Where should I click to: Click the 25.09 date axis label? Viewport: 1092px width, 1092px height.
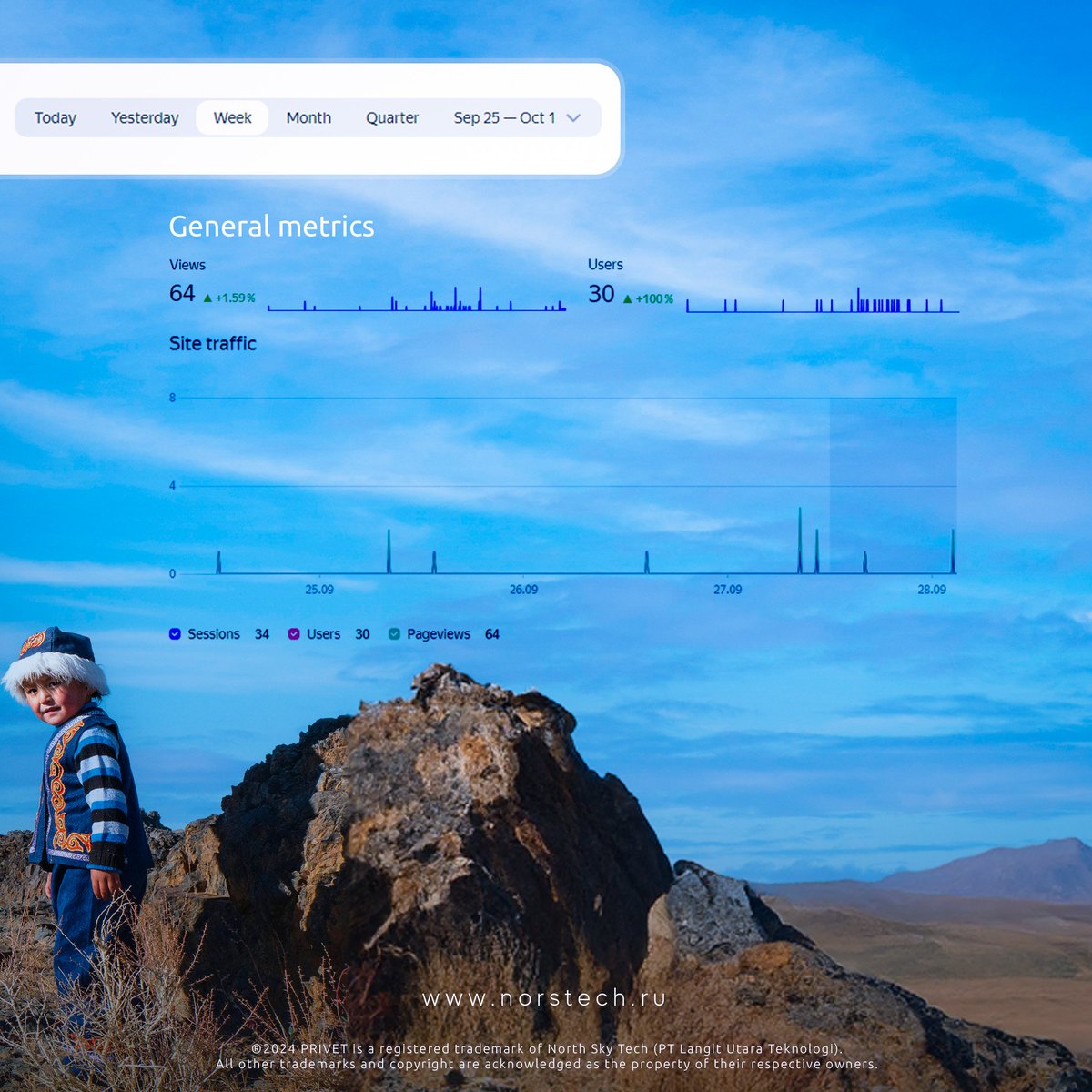[x=319, y=590]
